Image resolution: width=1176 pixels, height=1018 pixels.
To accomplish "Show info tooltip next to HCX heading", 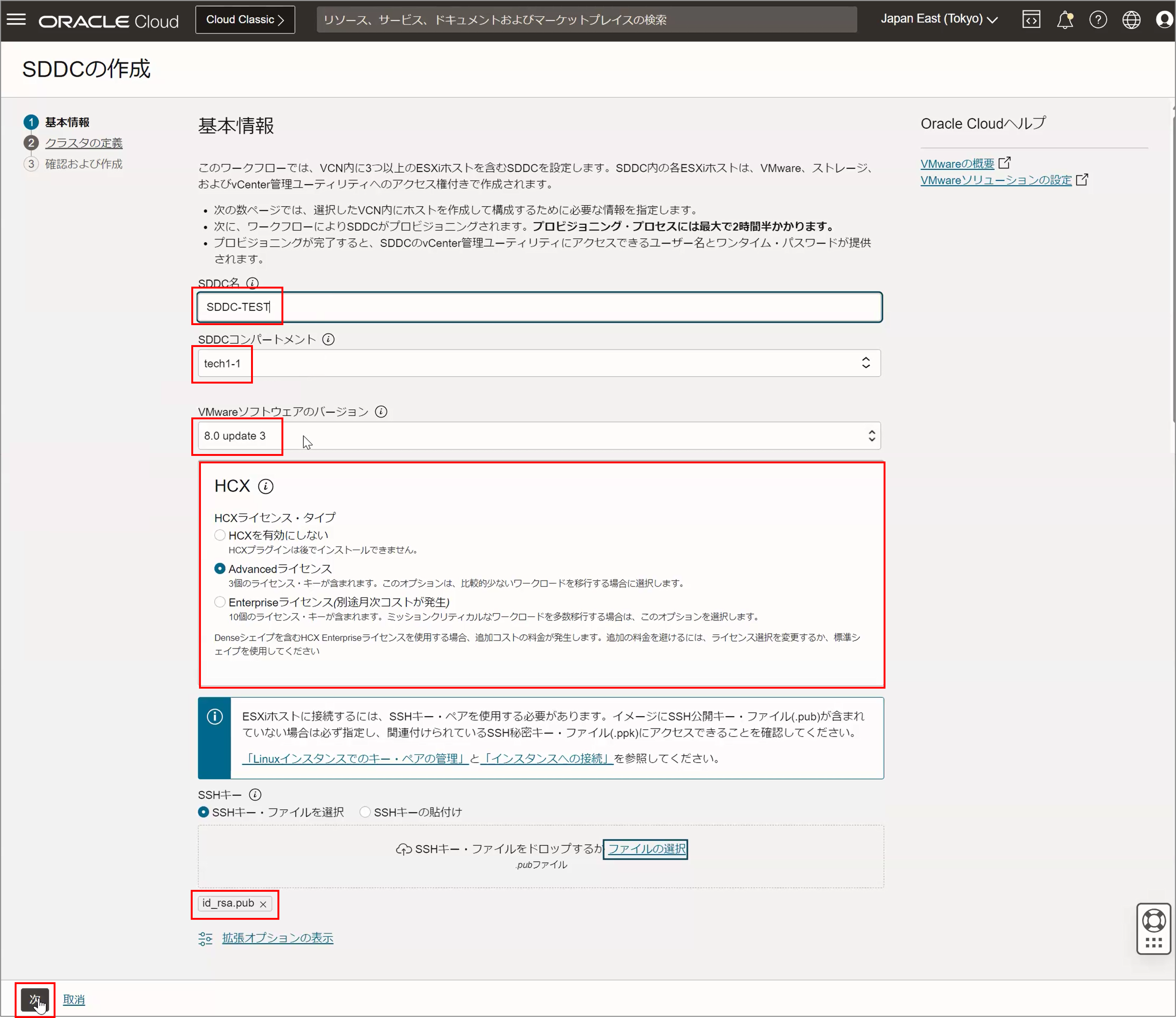I will click(266, 486).
